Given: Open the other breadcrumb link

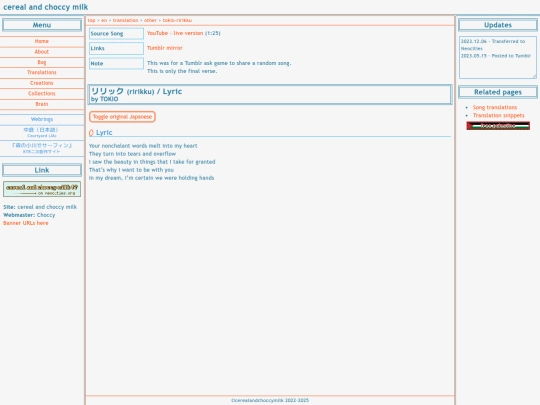Looking at the screenshot, I should (x=150, y=20).
